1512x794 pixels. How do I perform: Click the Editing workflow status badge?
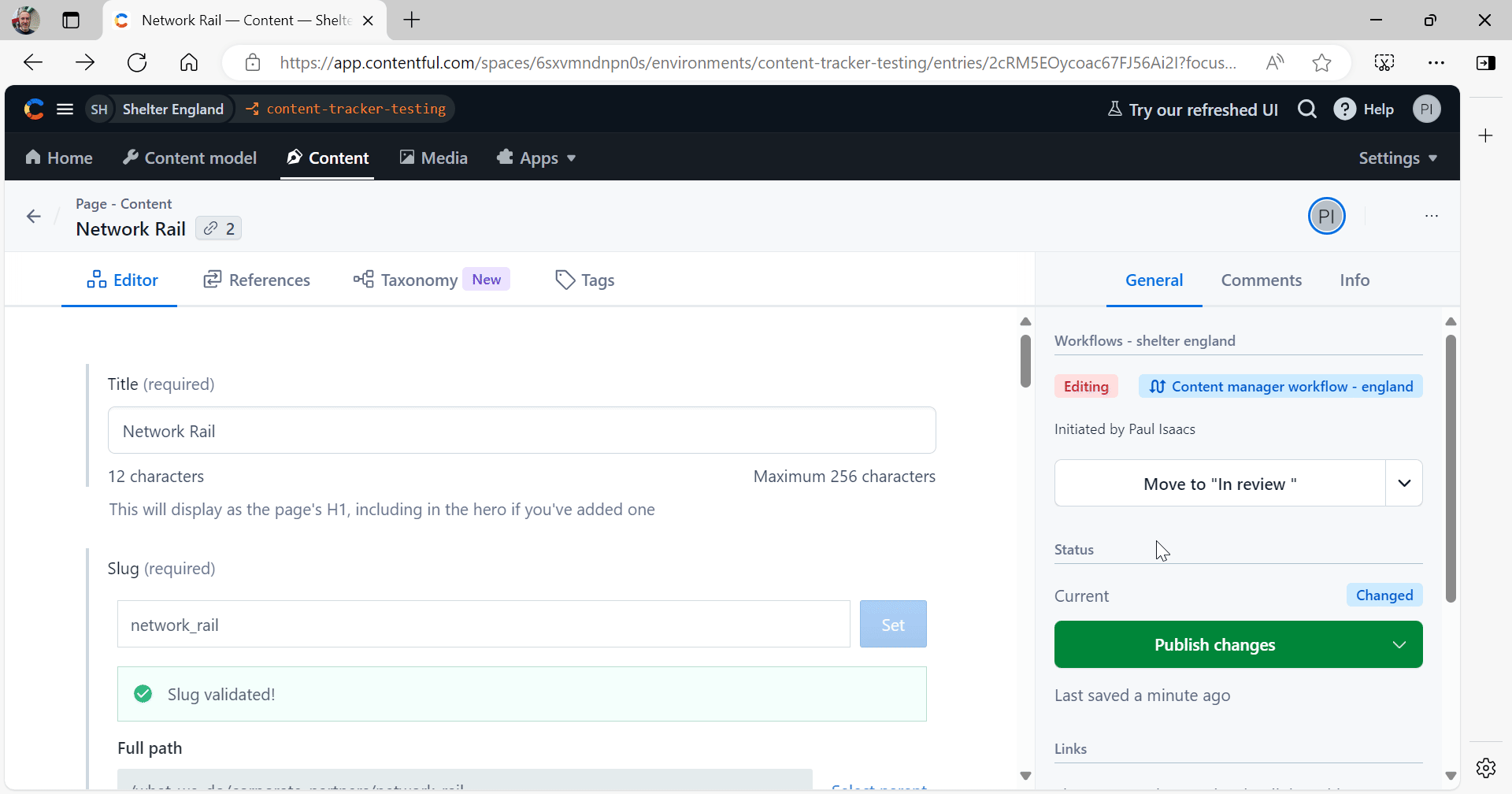[x=1086, y=386]
